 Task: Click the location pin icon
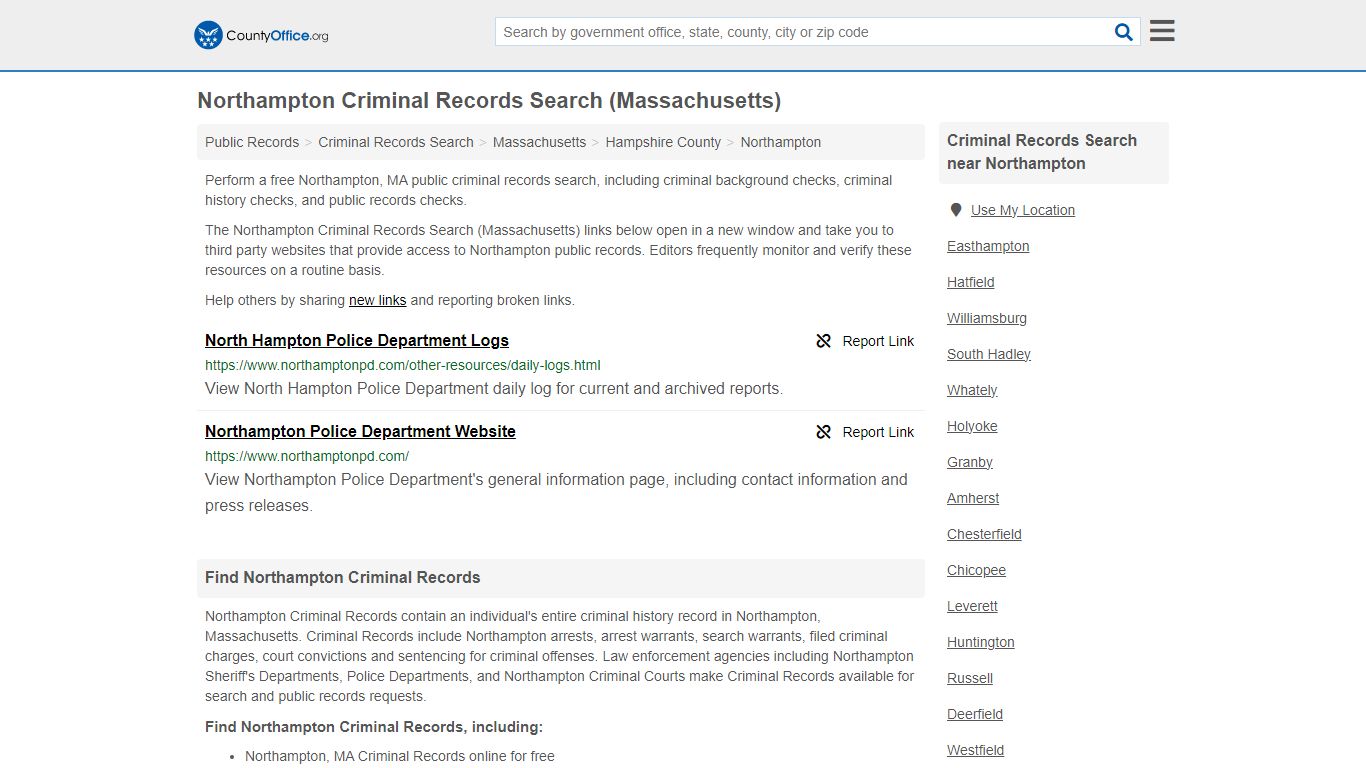coord(956,210)
